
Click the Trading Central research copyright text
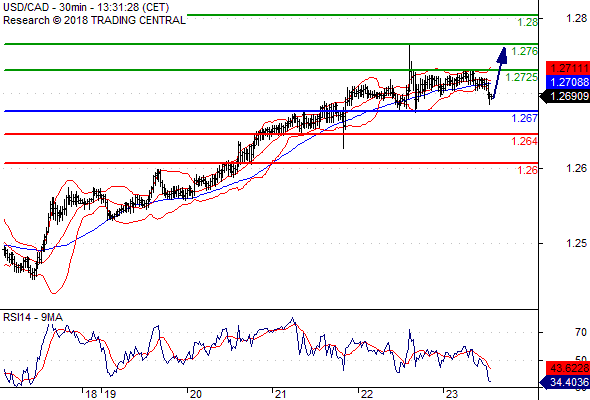pyautogui.click(x=94, y=20)
